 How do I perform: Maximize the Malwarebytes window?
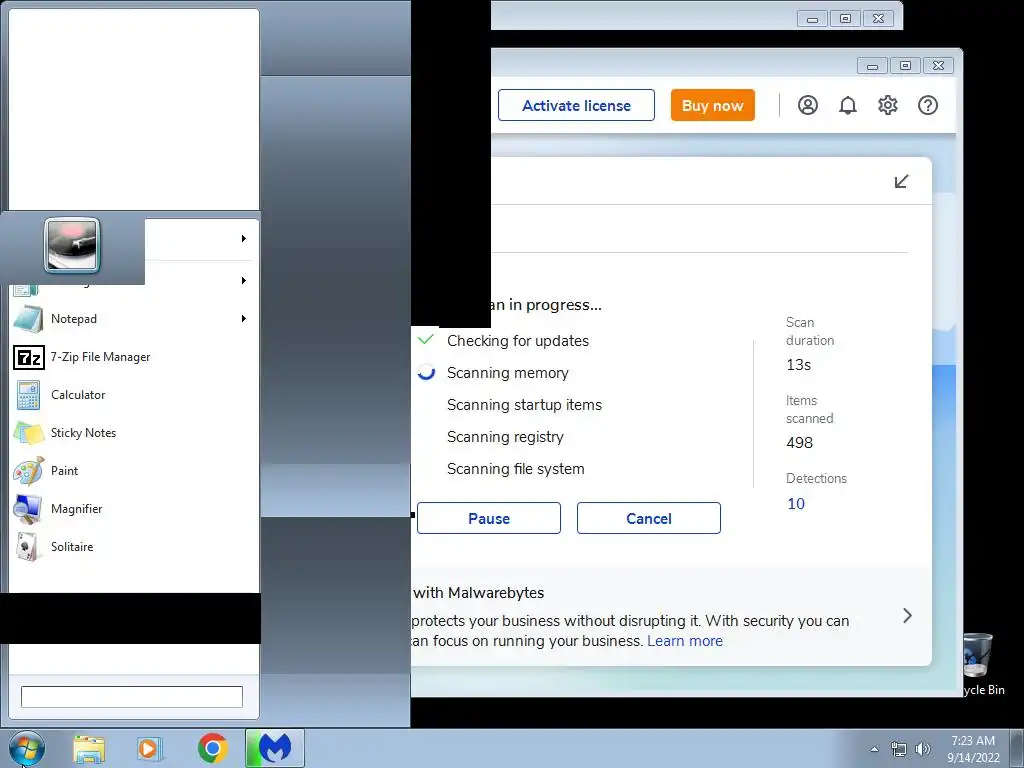click(x=905, y=65)
